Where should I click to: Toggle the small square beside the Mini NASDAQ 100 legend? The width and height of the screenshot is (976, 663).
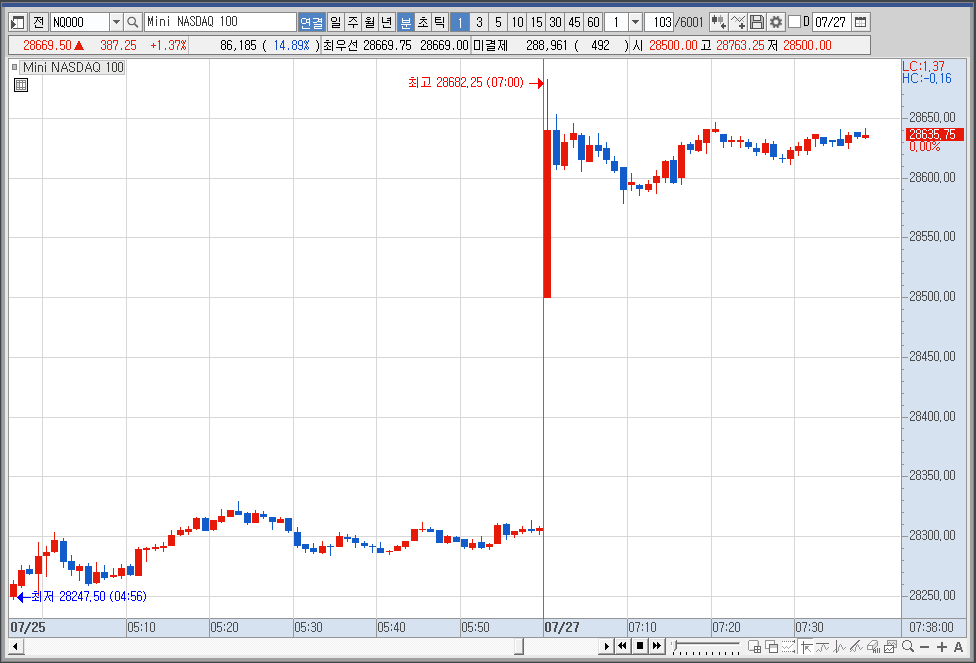click(x=14, y=67)
